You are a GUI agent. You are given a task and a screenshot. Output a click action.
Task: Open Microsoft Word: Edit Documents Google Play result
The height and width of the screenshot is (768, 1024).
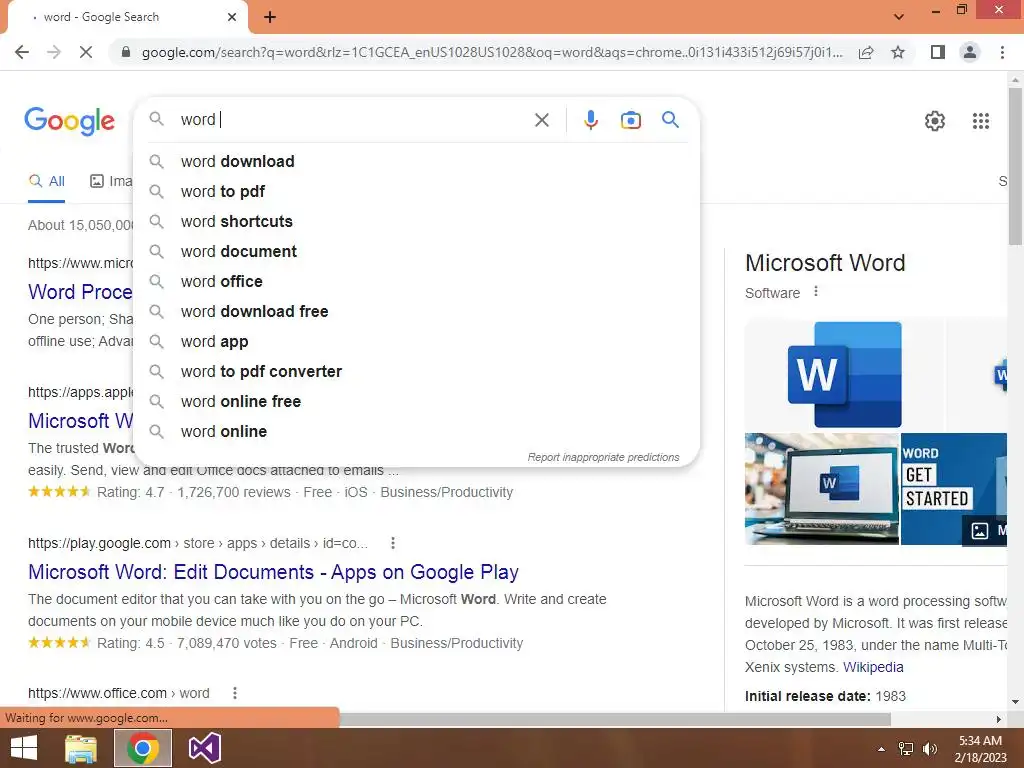click(x=273, y=572)
